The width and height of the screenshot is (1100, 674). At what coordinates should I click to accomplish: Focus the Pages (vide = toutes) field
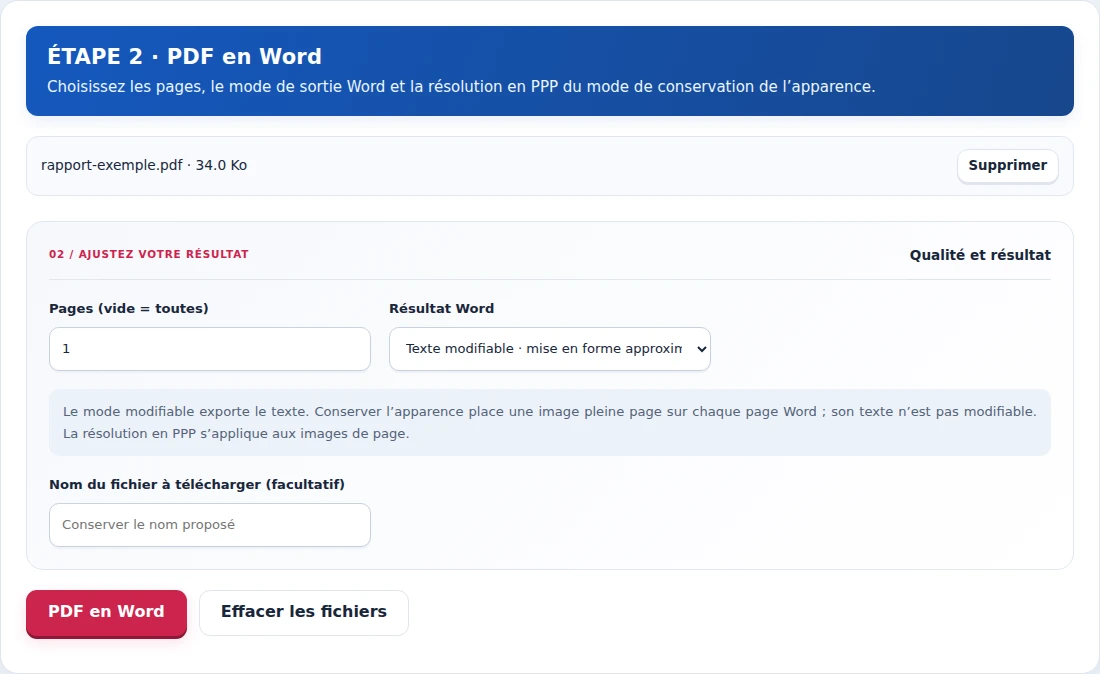210,349
